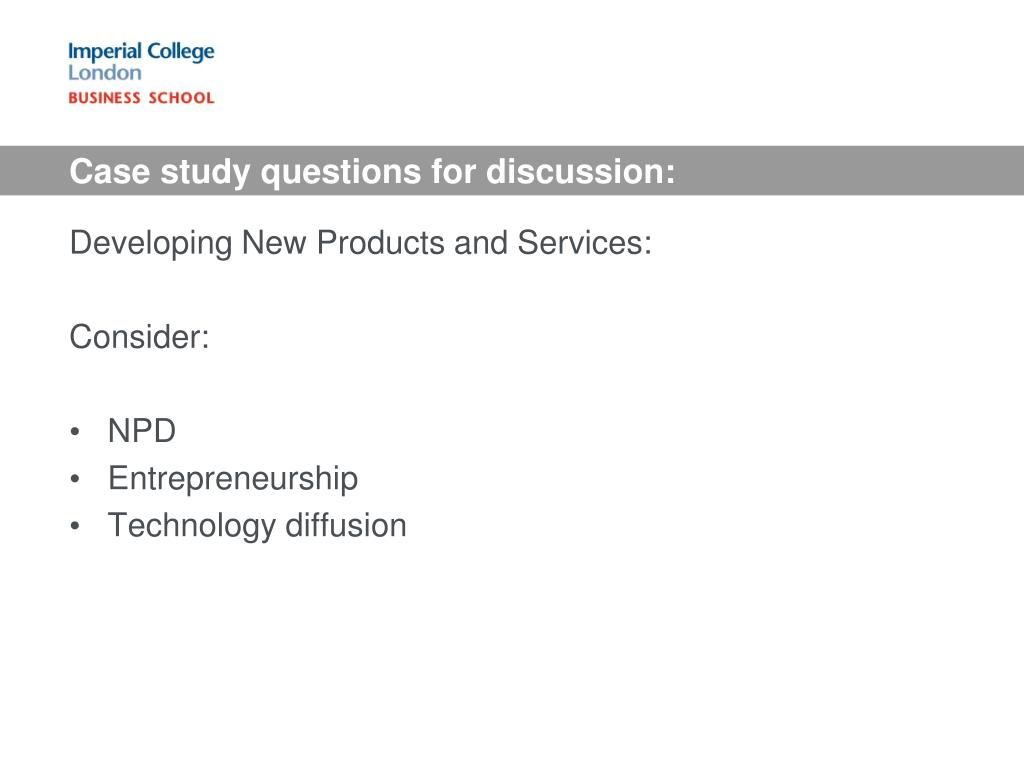Click the Consider: text line
Image resolution: width=1024 pixels, height=768 pixels.
coord(139,337)
